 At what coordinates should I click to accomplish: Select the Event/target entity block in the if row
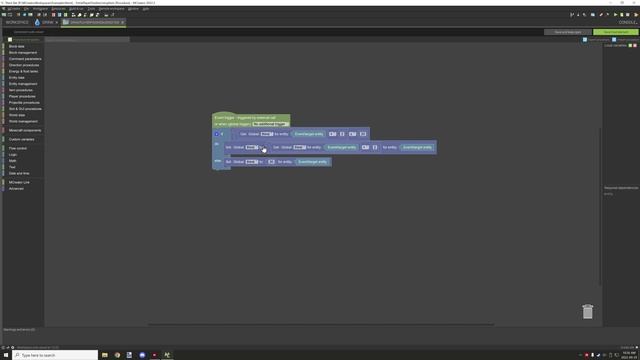pos(309,134)
